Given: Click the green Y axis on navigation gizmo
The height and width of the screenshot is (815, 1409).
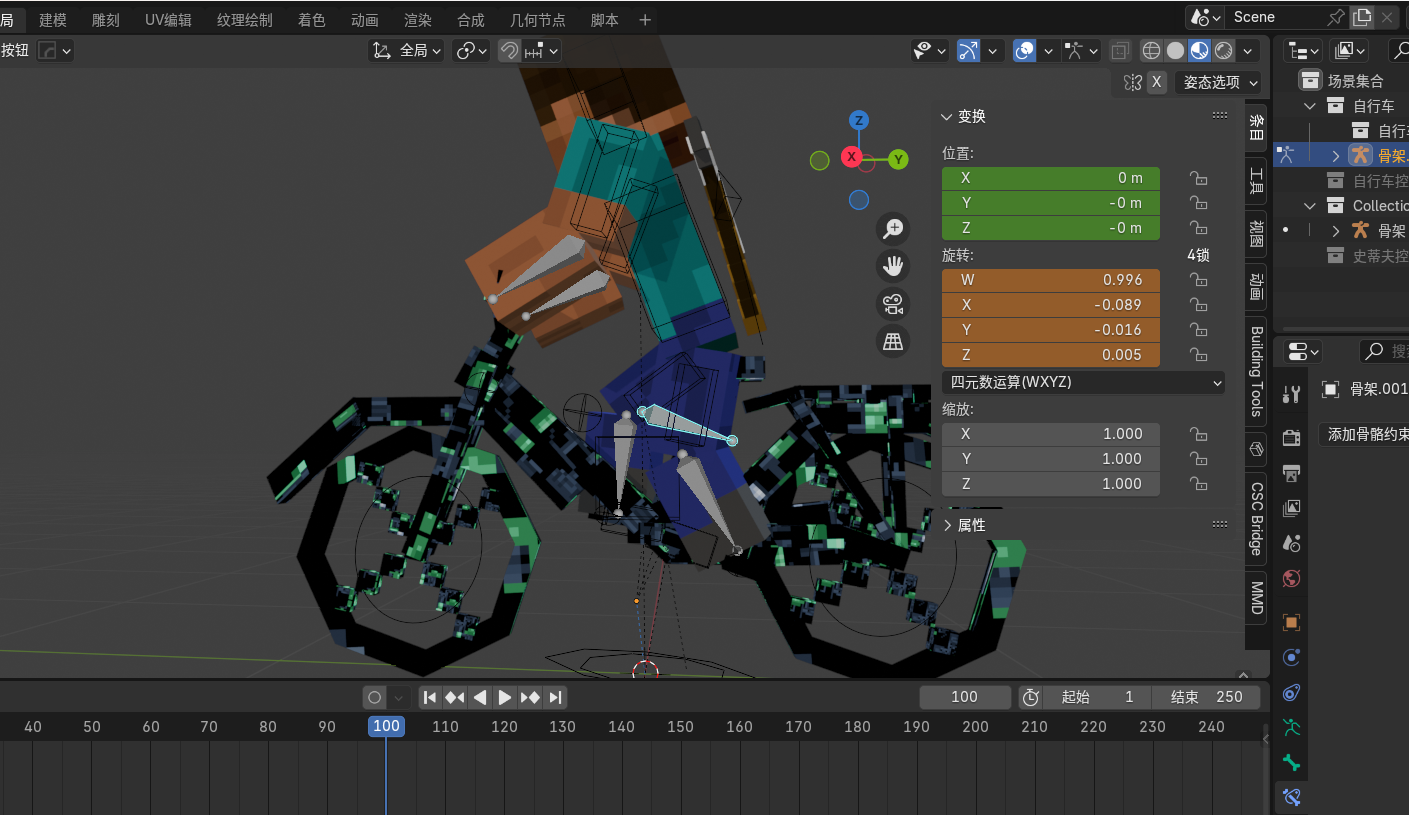Looking at the screenshot, I should [x=898, y=159].
